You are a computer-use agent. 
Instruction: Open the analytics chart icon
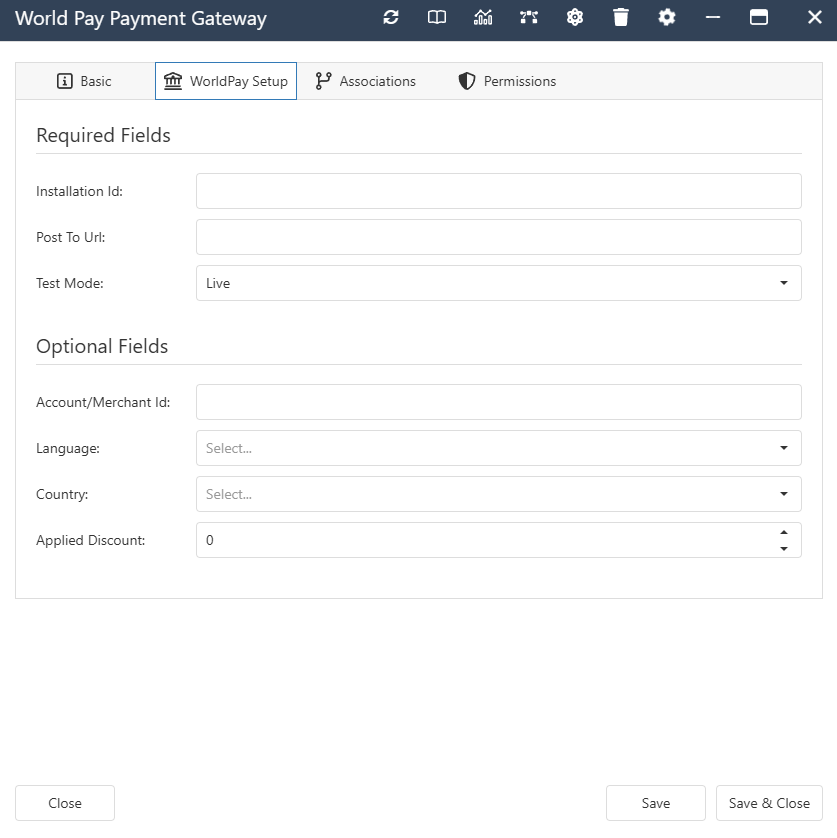coord(482,17)
